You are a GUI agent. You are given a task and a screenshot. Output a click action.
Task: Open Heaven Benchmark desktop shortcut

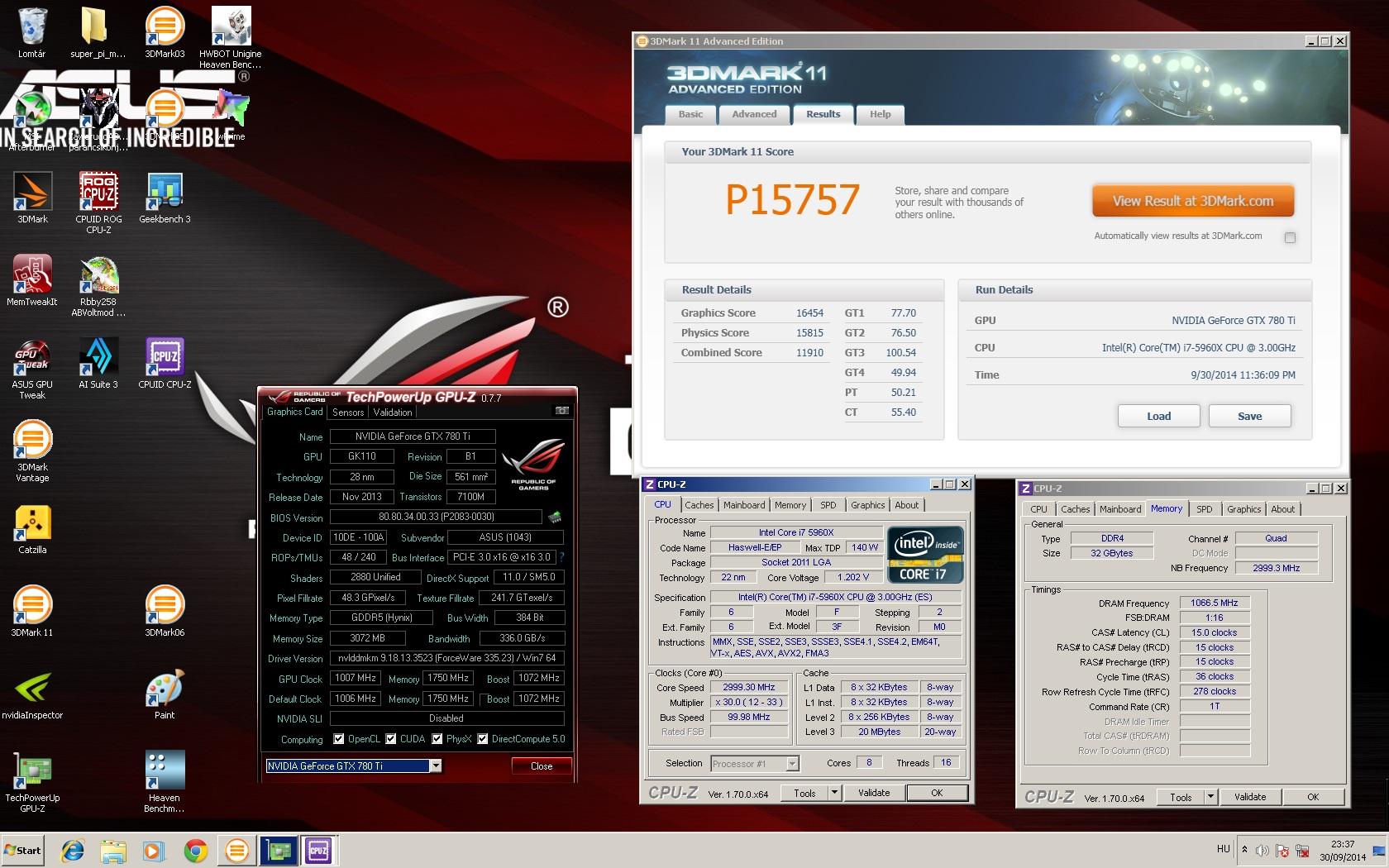[165, 781]
